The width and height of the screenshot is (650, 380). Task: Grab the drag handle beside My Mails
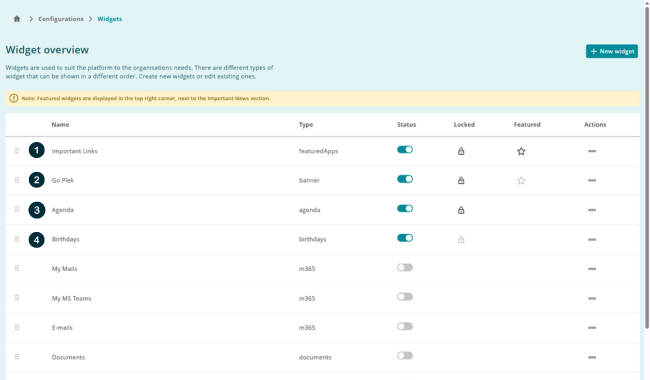[x=17, y=269]
